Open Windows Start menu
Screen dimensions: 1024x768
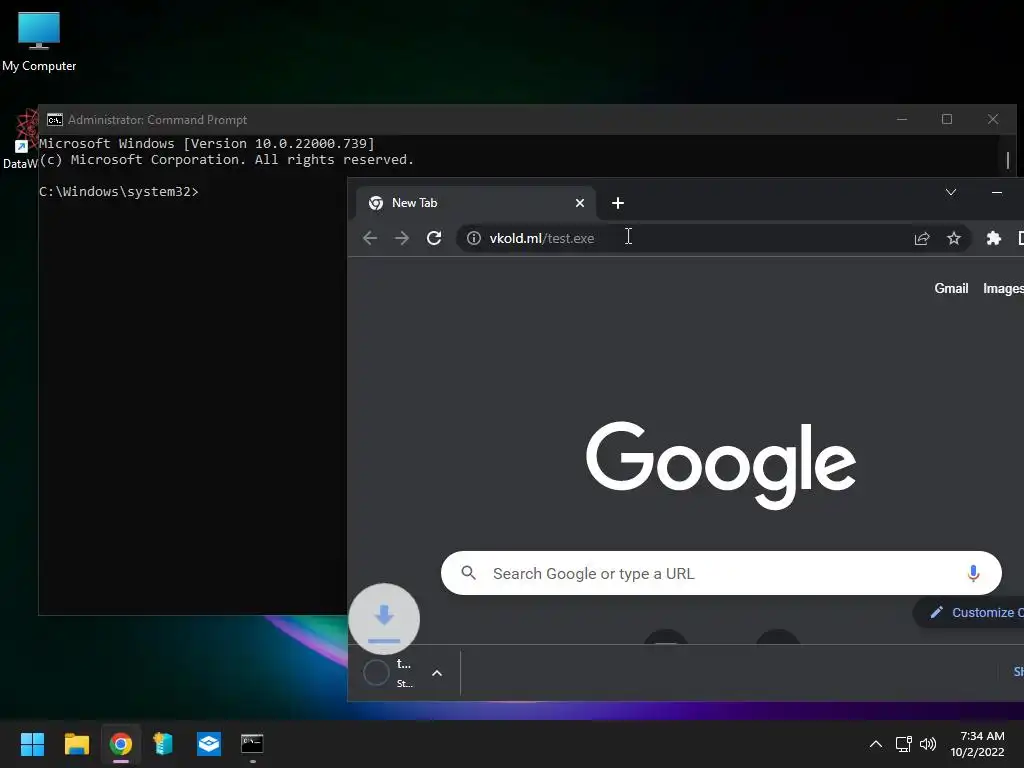click(32, 744)
